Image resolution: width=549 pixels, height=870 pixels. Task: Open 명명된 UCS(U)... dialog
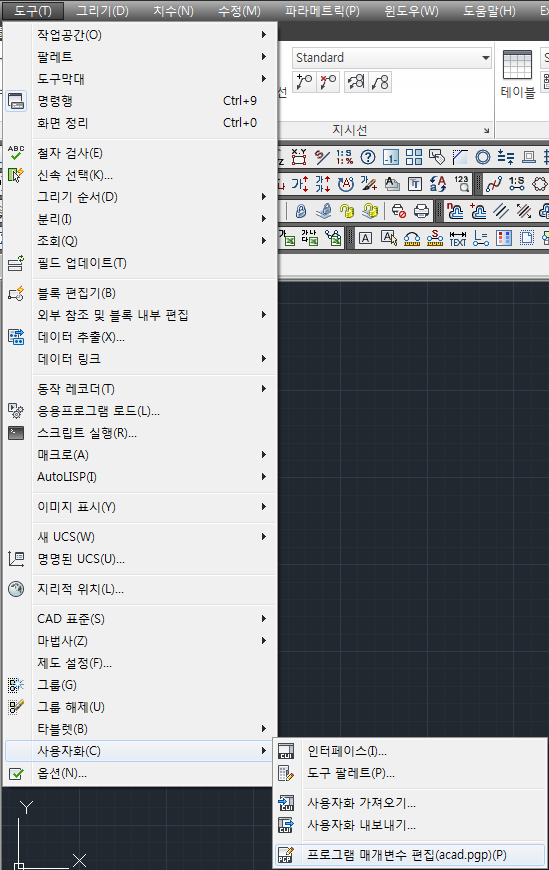point(140,559)
